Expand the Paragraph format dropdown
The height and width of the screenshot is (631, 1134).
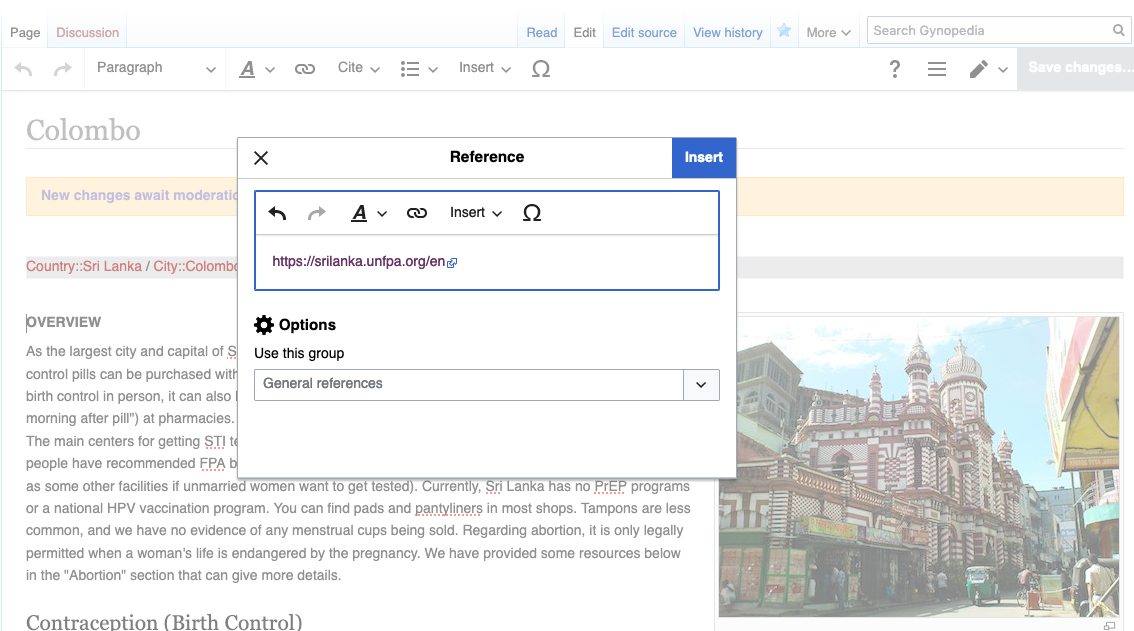pos(155,68)
